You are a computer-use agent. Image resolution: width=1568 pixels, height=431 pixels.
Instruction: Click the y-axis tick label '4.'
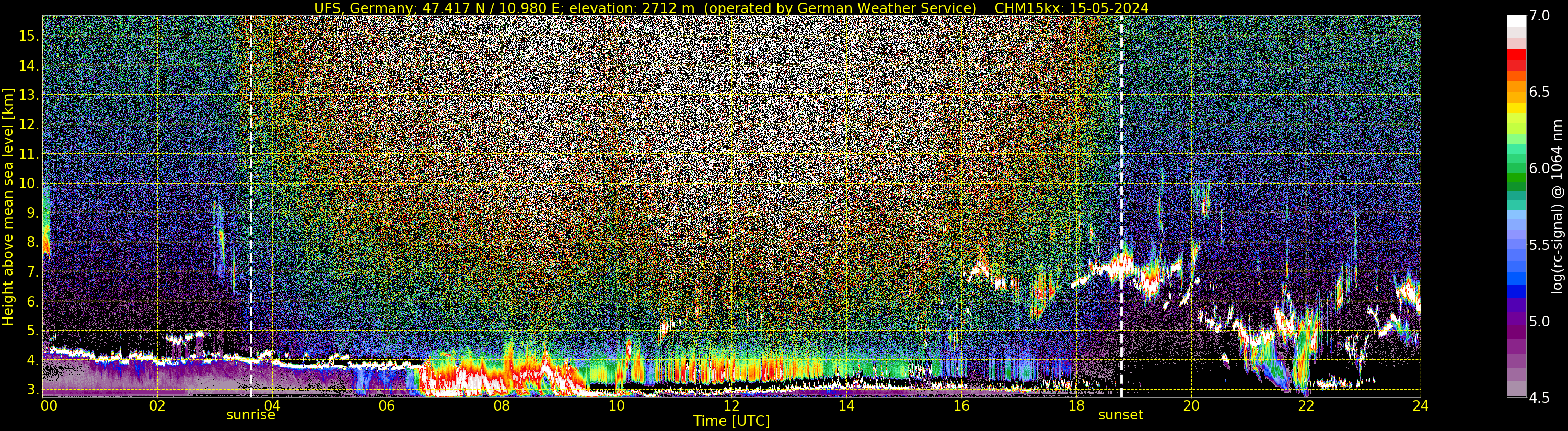point(33,360)
